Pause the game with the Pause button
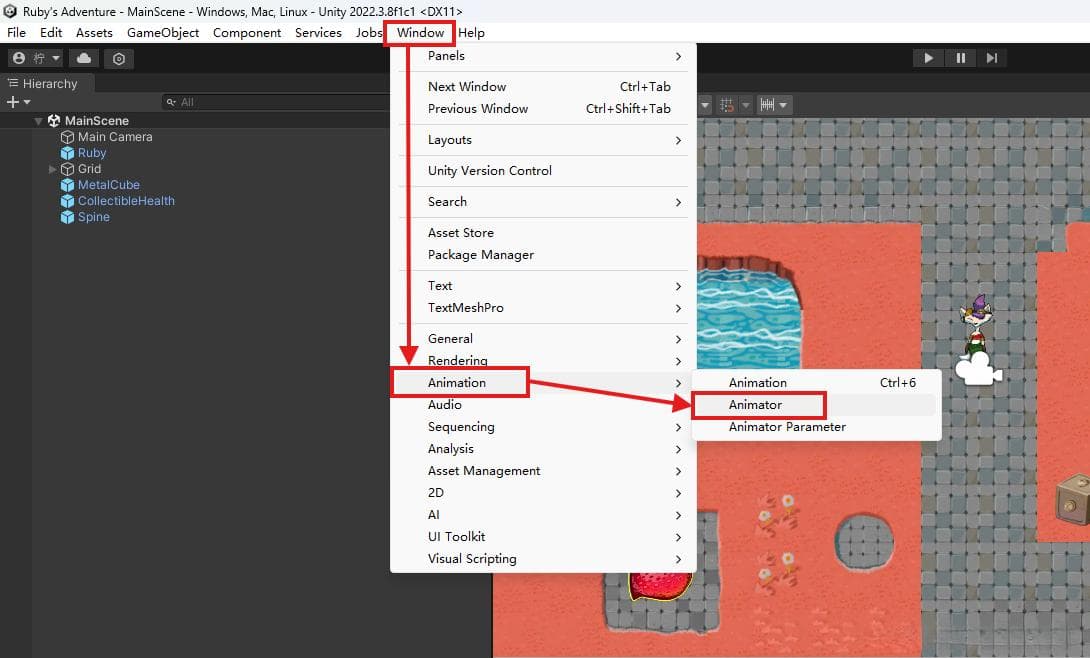Screen dimensions: 1090x658 coord(961,58)
